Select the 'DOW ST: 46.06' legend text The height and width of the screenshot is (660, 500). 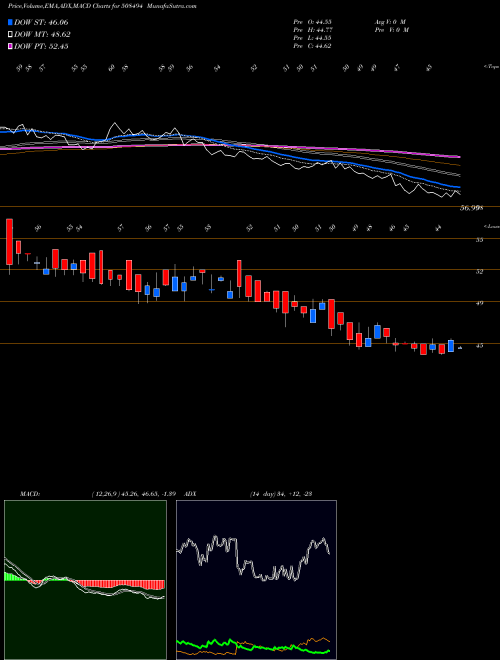(x=41, y=22)
